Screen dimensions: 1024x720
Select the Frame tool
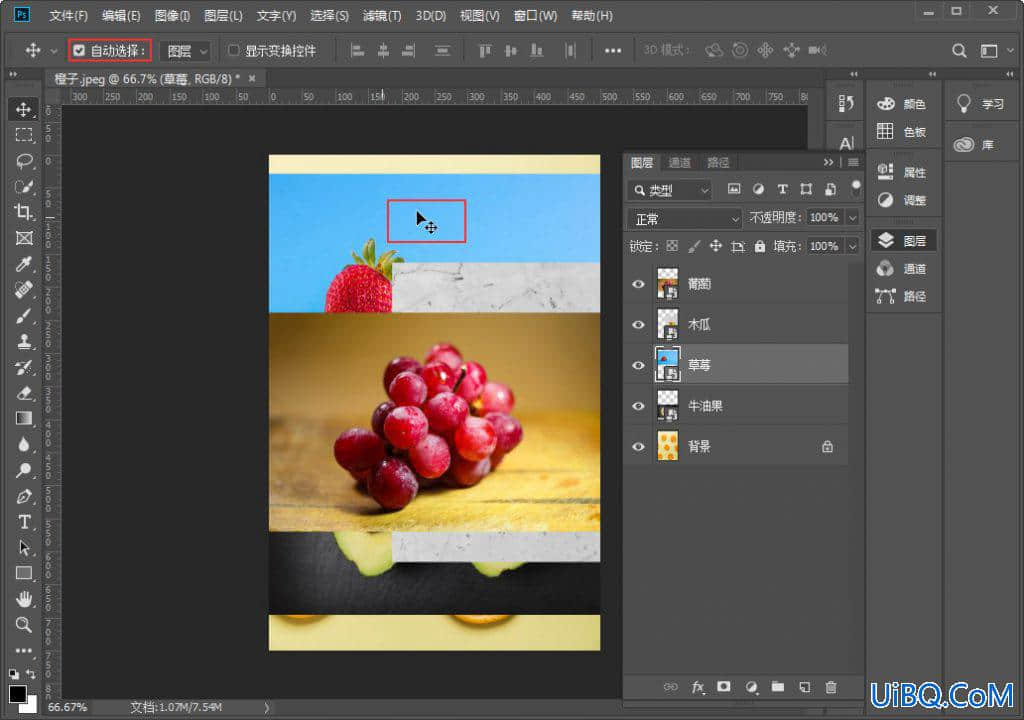[x=24, y=238]
